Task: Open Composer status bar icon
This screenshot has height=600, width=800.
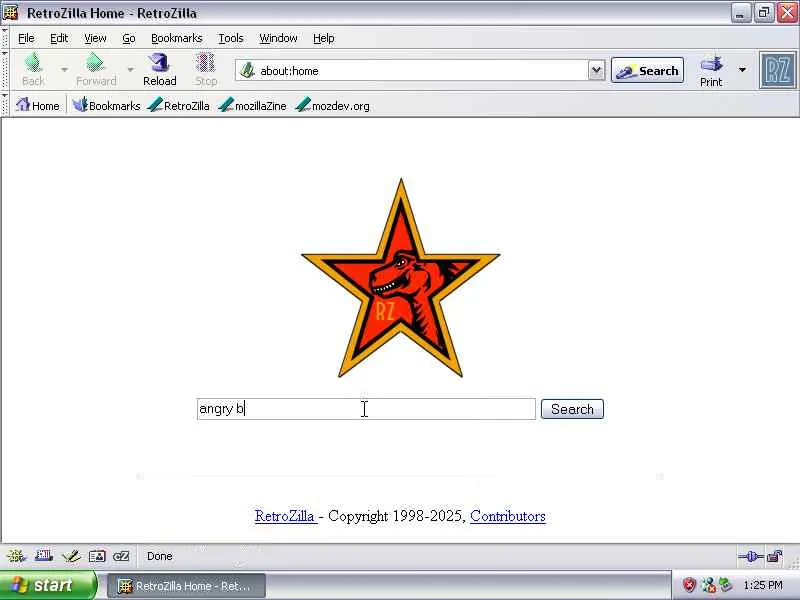Action: click(x=71, y=556)
